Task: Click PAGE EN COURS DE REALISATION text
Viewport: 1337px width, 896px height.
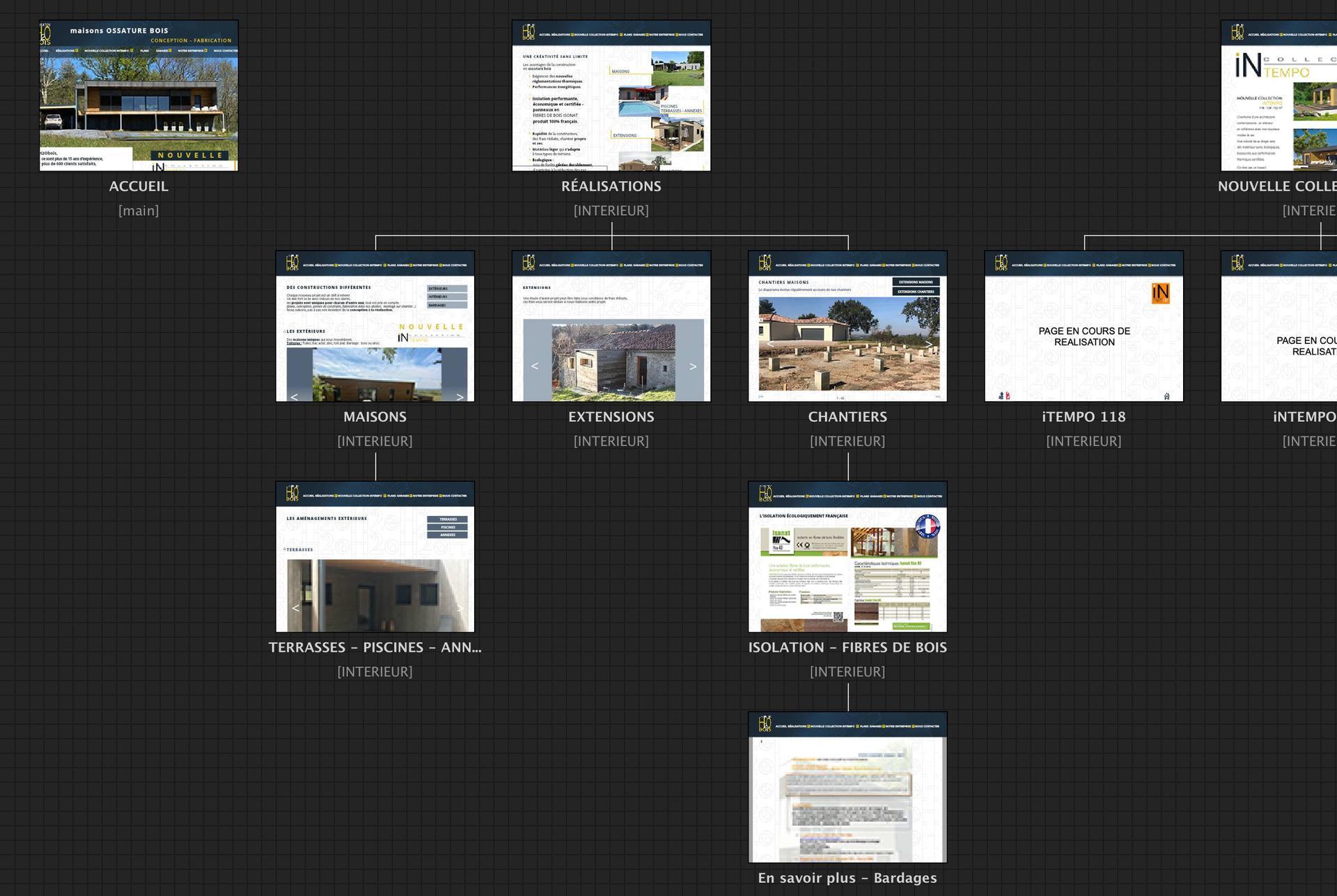Action: pyautogui.click(x=1084, y=336)
